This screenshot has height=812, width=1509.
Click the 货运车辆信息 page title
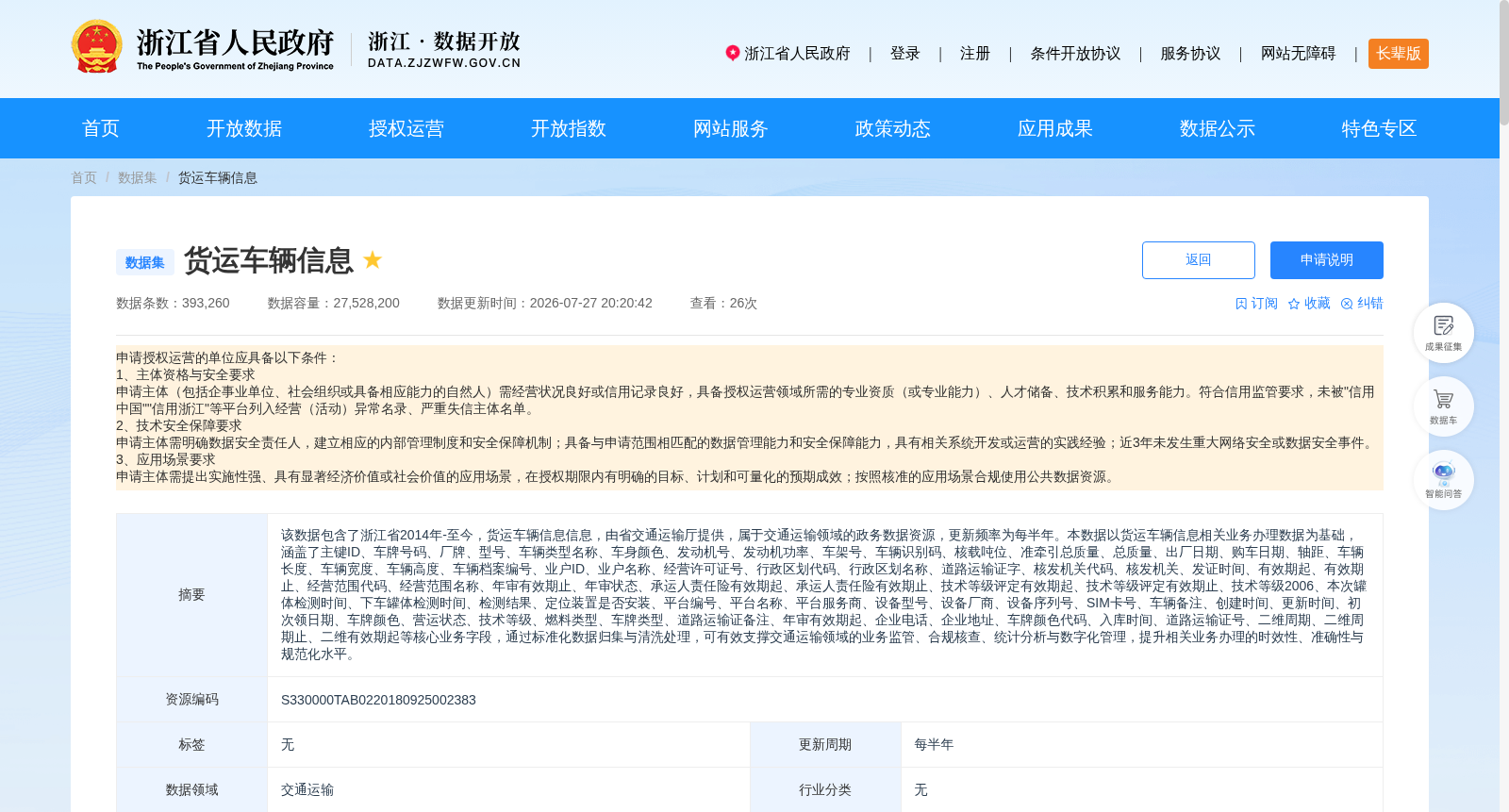(x=269, y=260)
